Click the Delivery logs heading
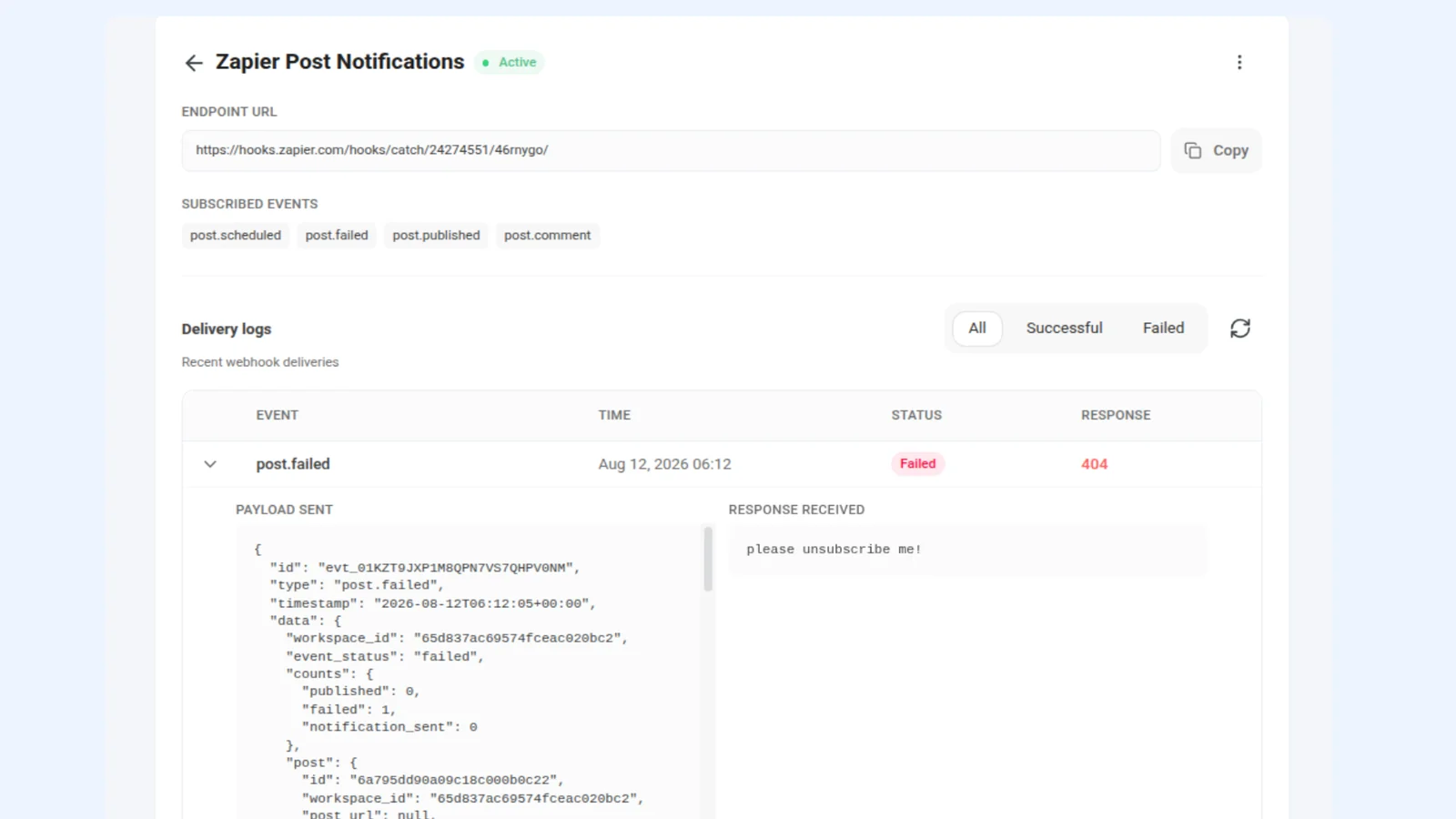 227,329
